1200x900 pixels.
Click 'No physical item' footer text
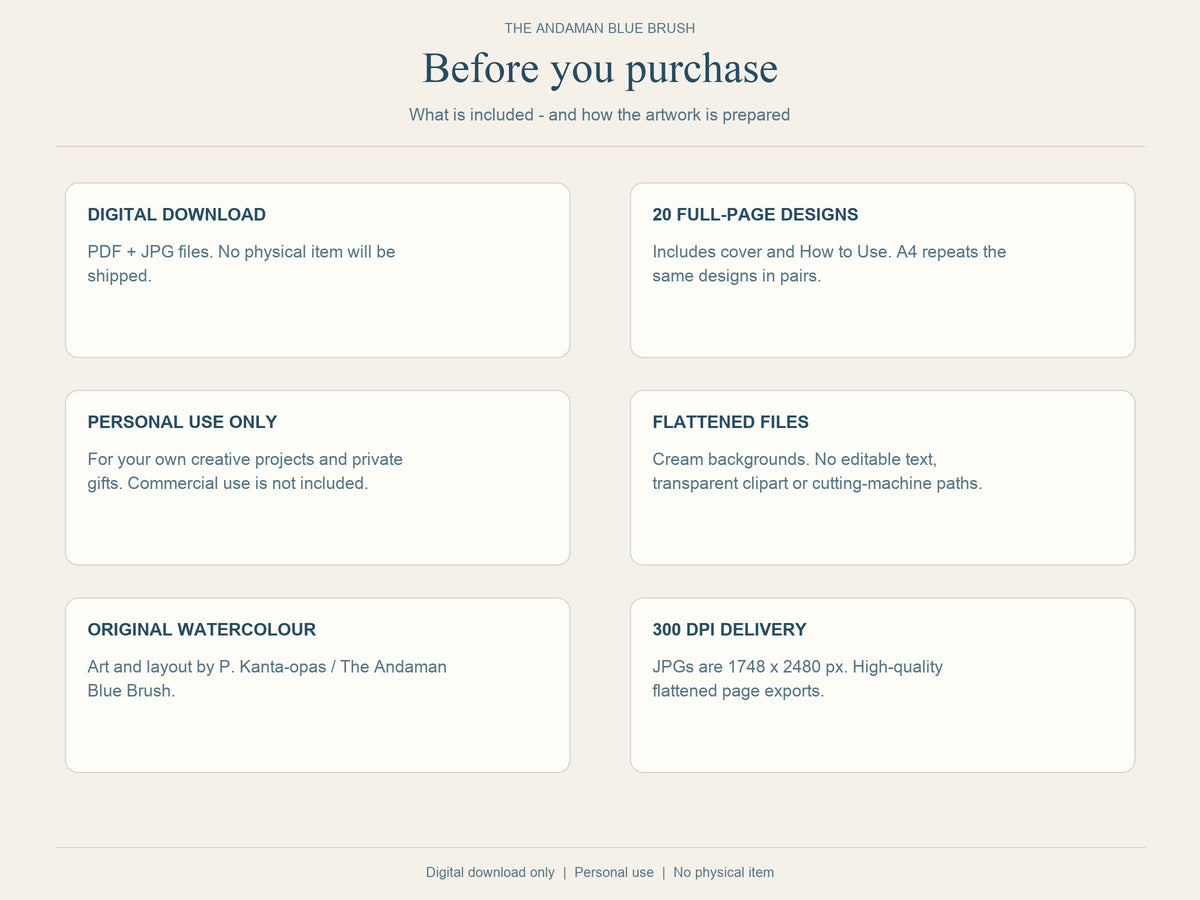(724, 872)
